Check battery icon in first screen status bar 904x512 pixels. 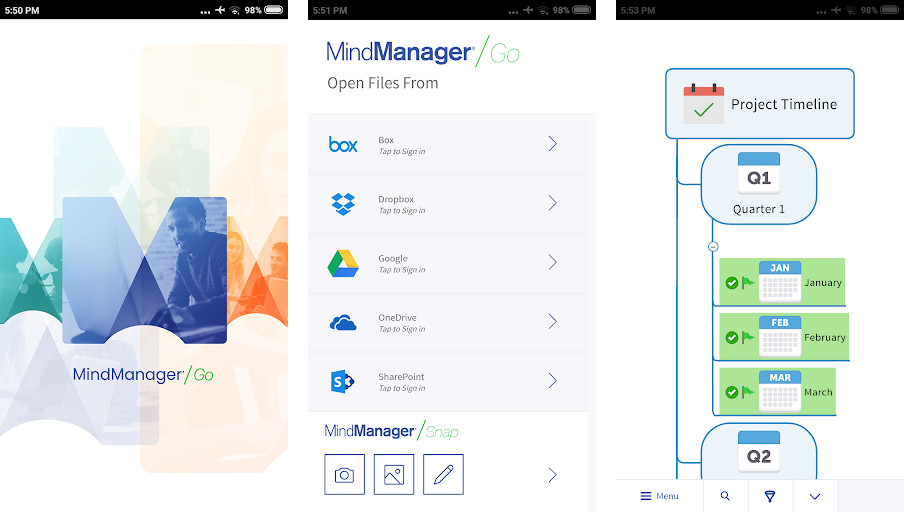point(274,10)
